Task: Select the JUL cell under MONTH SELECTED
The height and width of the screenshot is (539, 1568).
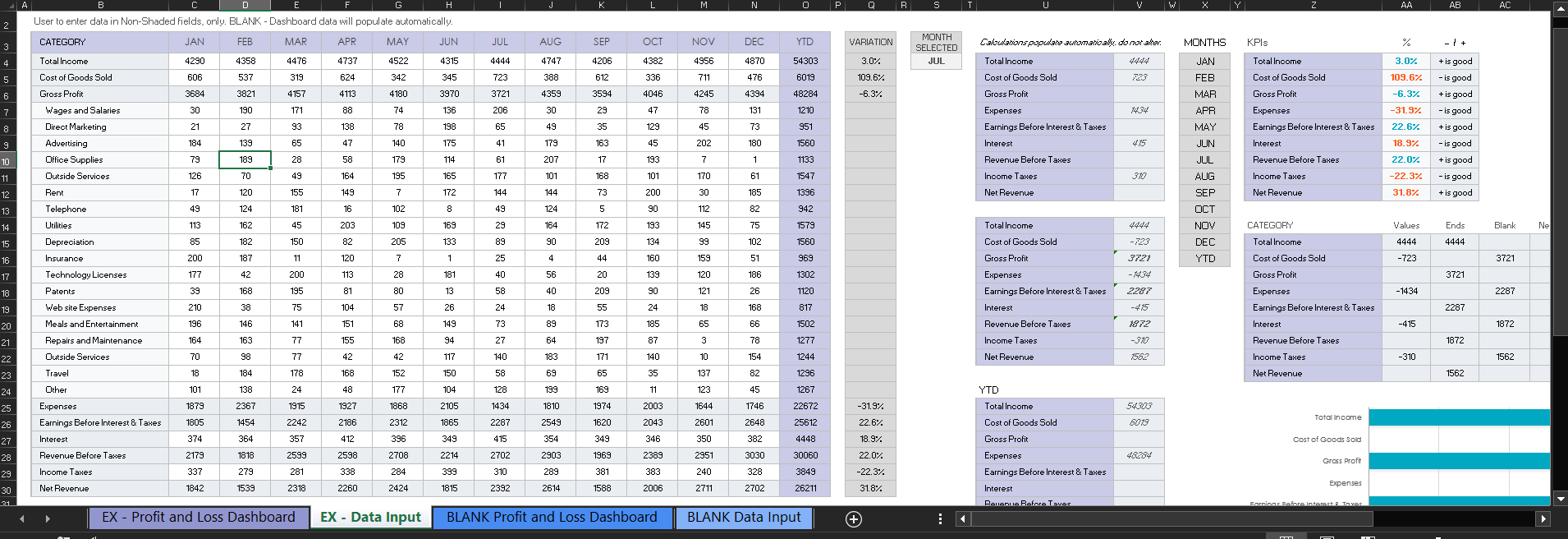Action: coord(936,62)
